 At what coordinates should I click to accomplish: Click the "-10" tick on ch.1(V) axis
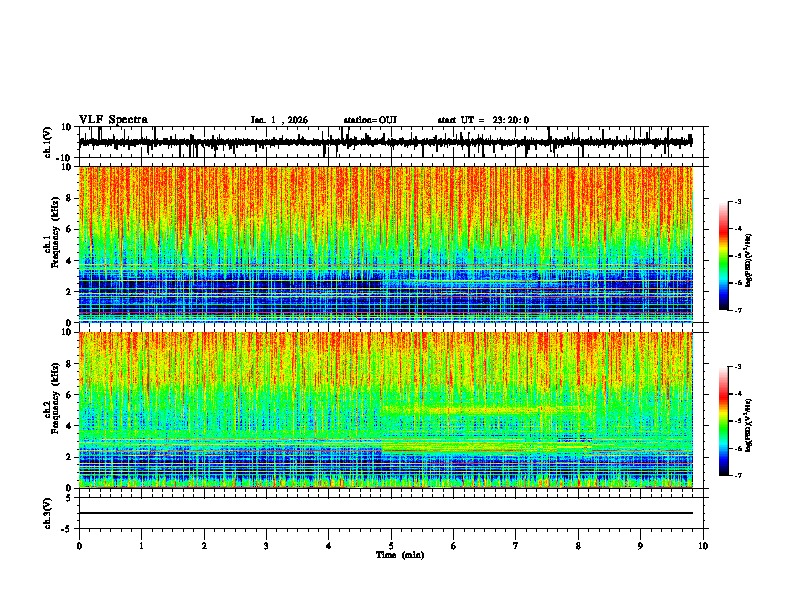pos(65,158)
